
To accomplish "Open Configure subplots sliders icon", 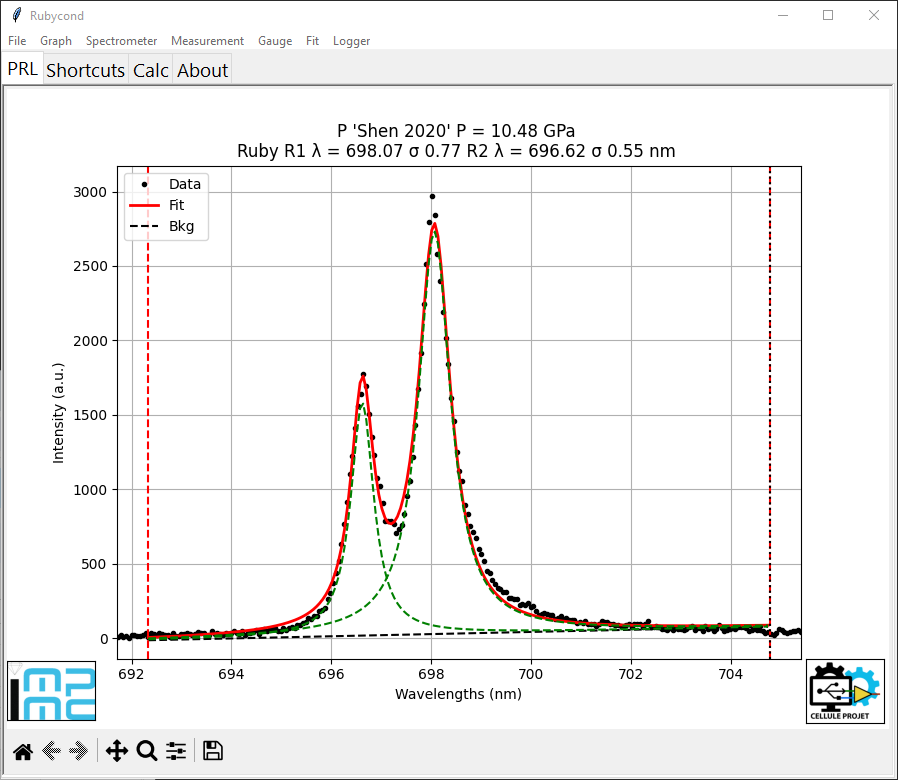I will [x=176, y=751].
